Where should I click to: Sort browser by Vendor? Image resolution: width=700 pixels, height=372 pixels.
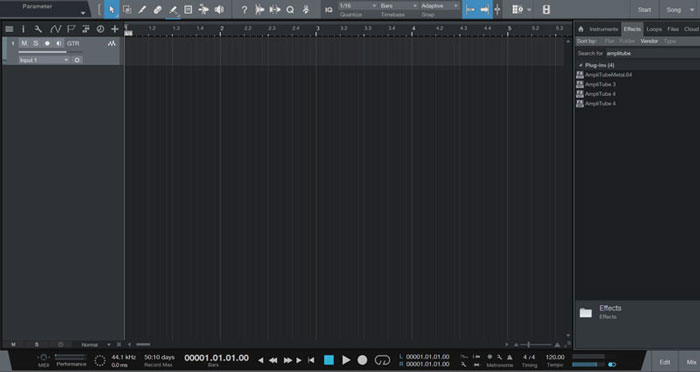649,41
